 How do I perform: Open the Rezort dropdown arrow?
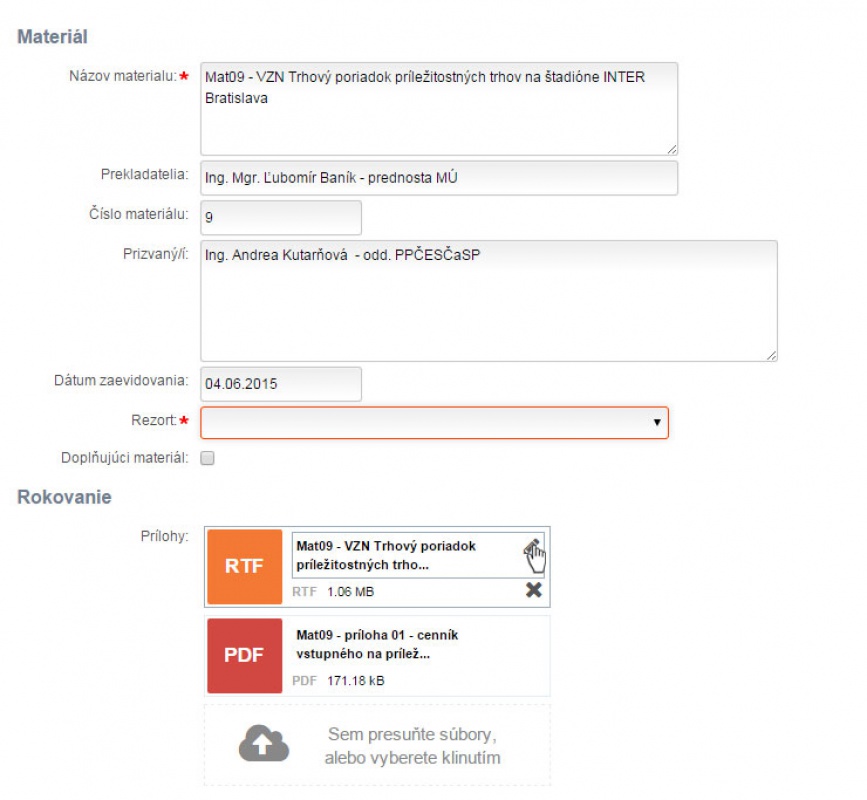(x=657, y=422)
